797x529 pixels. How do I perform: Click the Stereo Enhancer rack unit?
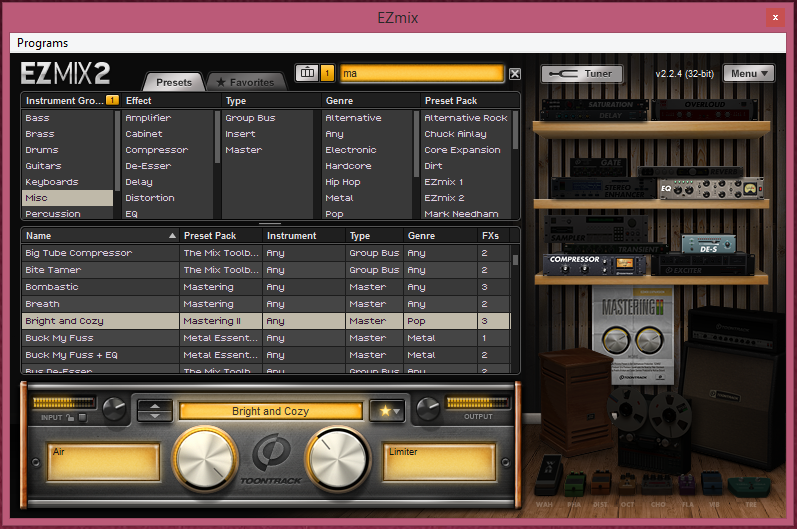[x=603, y=188]
